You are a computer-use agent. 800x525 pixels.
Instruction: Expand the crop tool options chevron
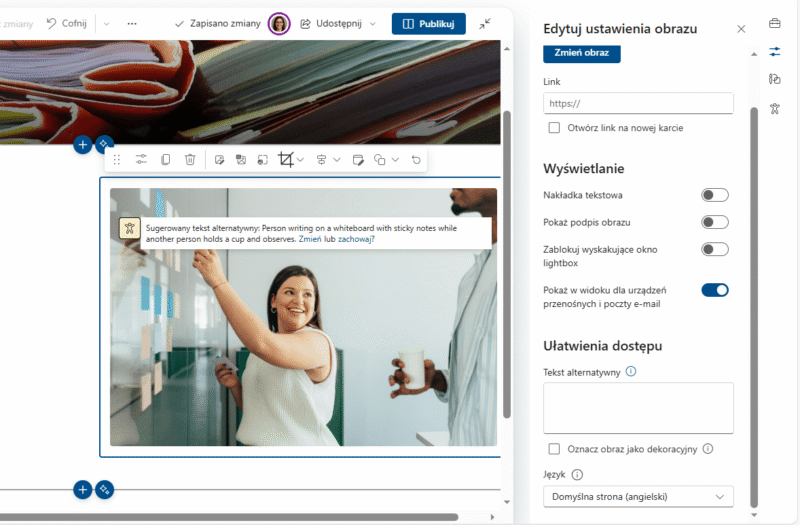click(x=301, y=160)
